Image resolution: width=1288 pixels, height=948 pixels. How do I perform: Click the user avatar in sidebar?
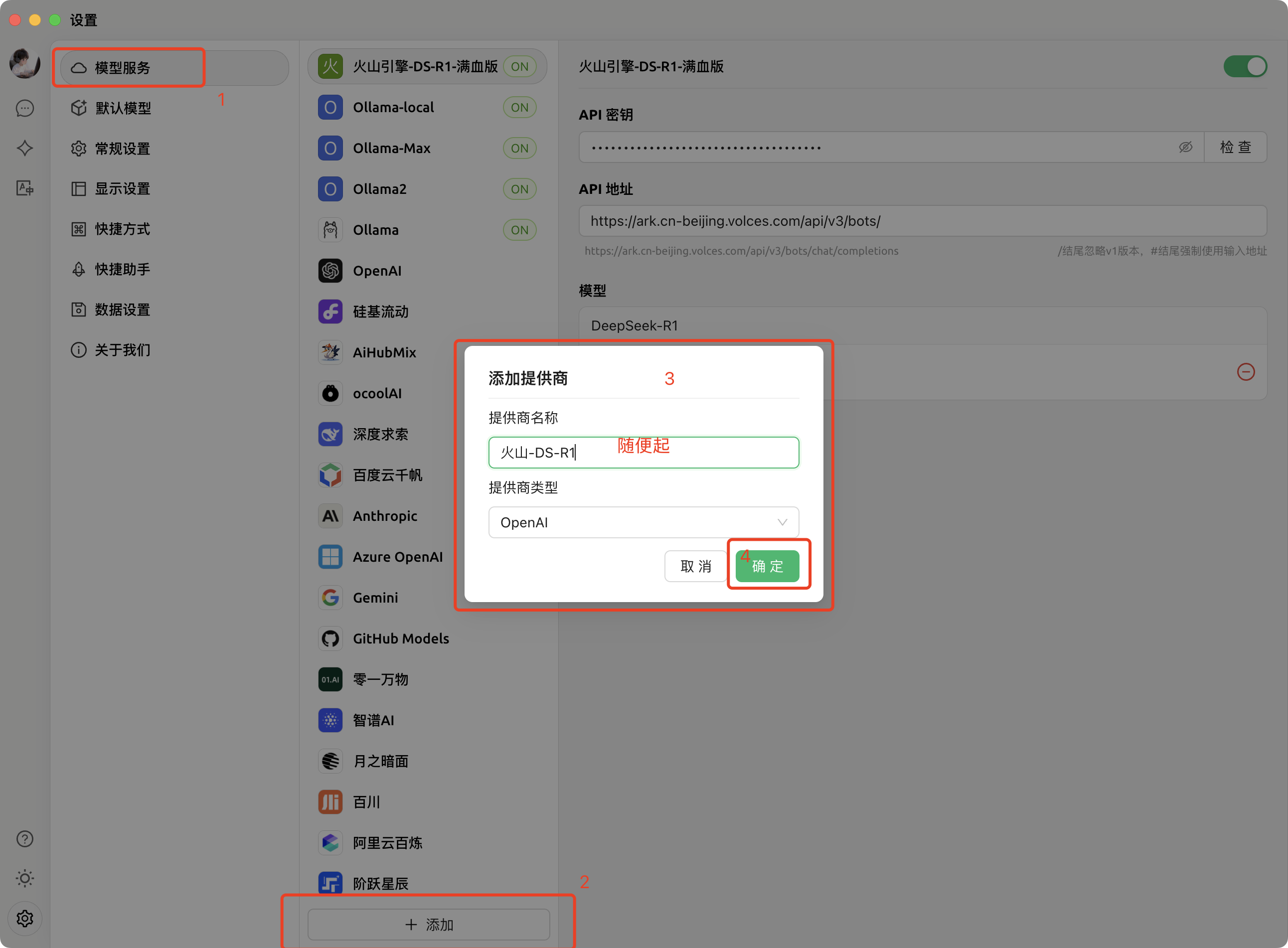24,63
